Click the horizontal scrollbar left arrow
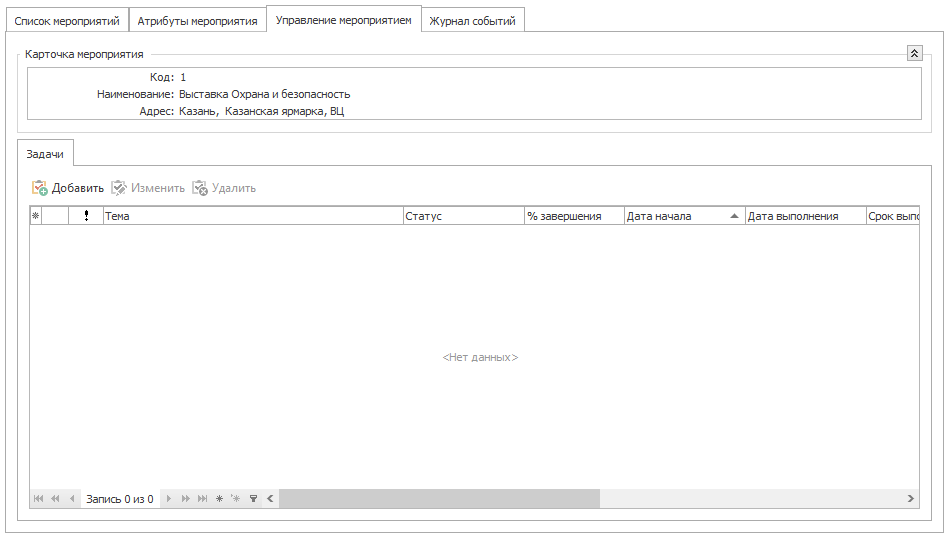The image size is (950, 538). tap(270, 499)
